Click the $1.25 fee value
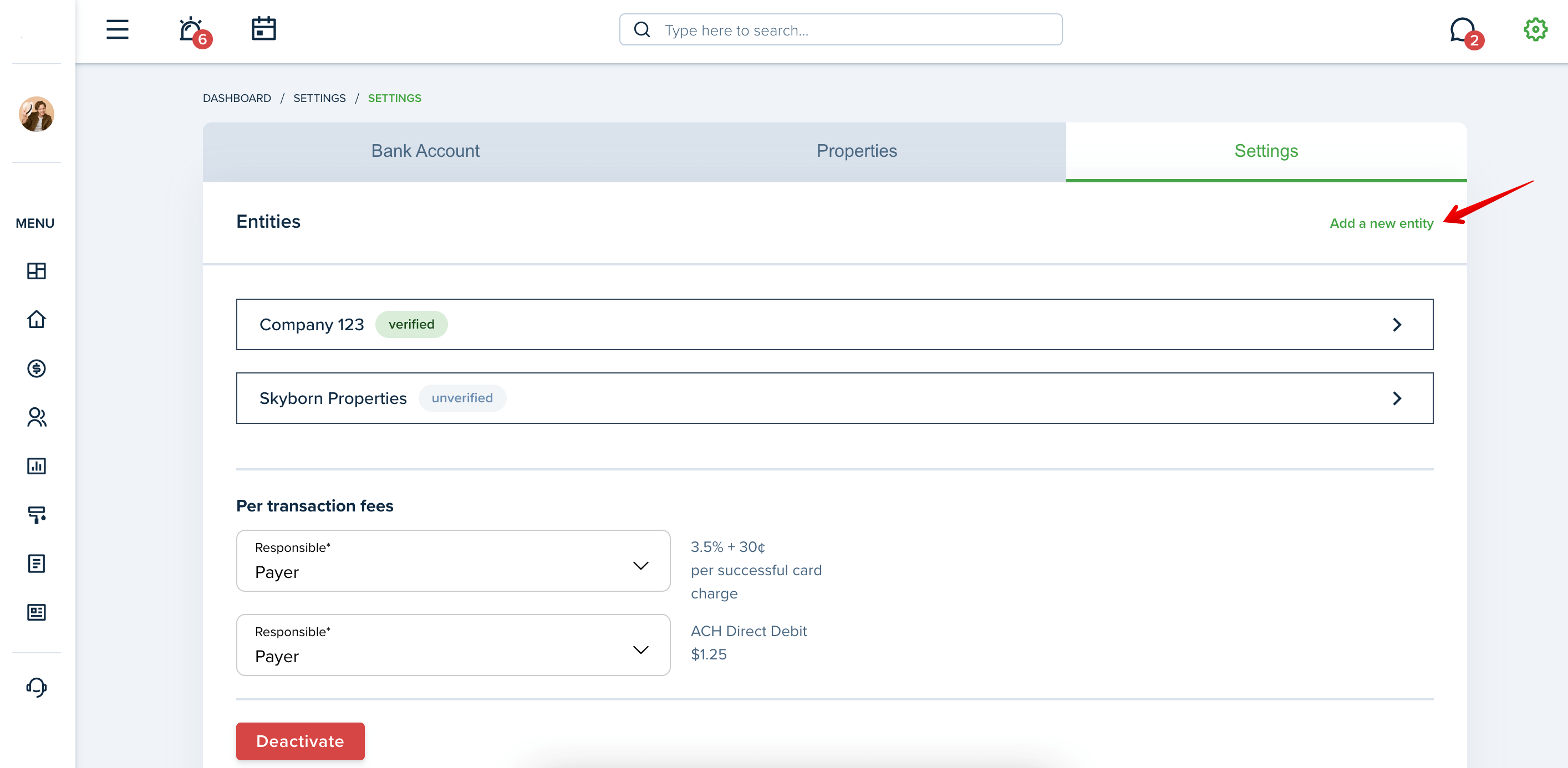Screen dimensions: 1568x768 pyautogui.click(x=709, y=654)
